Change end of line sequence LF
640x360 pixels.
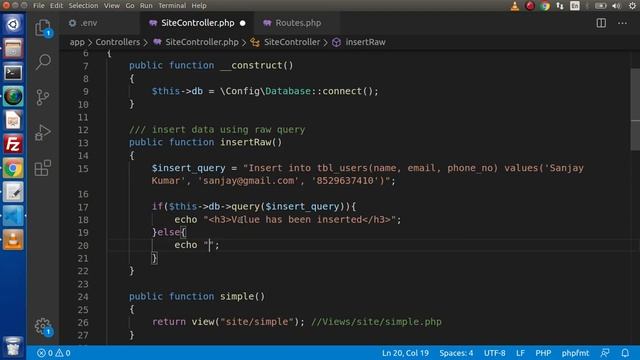(520, 353)
